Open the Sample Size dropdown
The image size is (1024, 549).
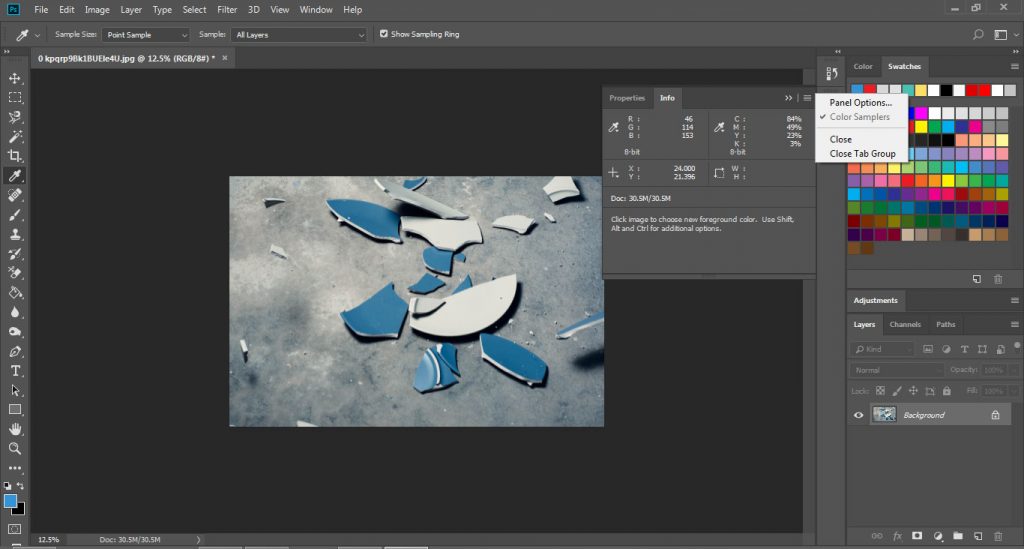(145, 34)
